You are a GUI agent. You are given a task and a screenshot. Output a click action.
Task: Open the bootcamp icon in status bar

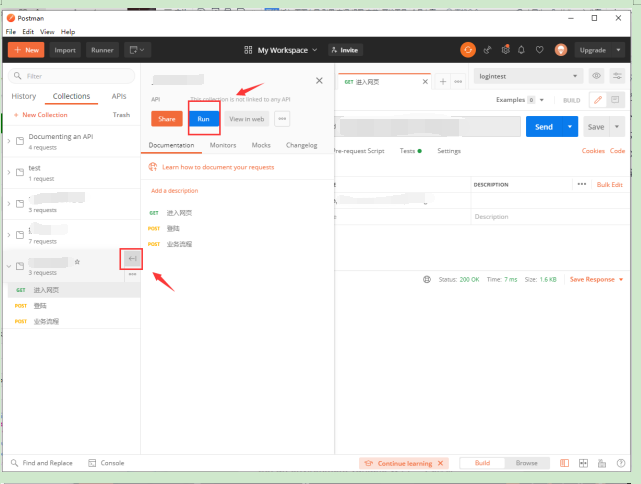point(602,463)
